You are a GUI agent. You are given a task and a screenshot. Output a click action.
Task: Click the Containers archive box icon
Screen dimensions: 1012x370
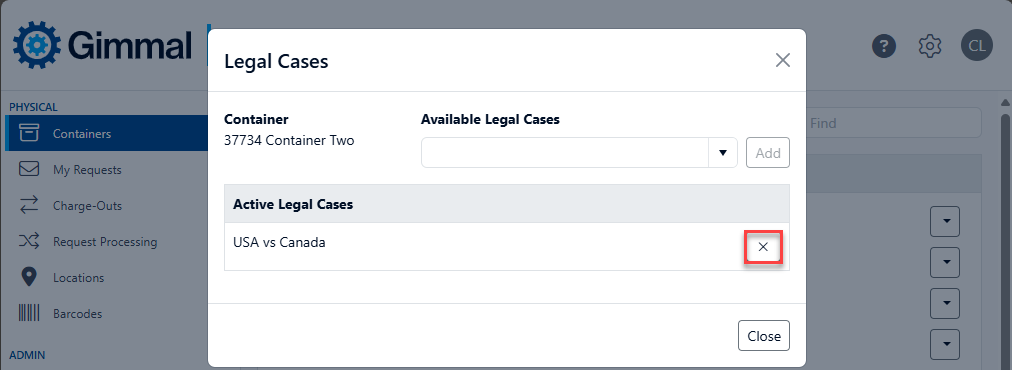29,133
